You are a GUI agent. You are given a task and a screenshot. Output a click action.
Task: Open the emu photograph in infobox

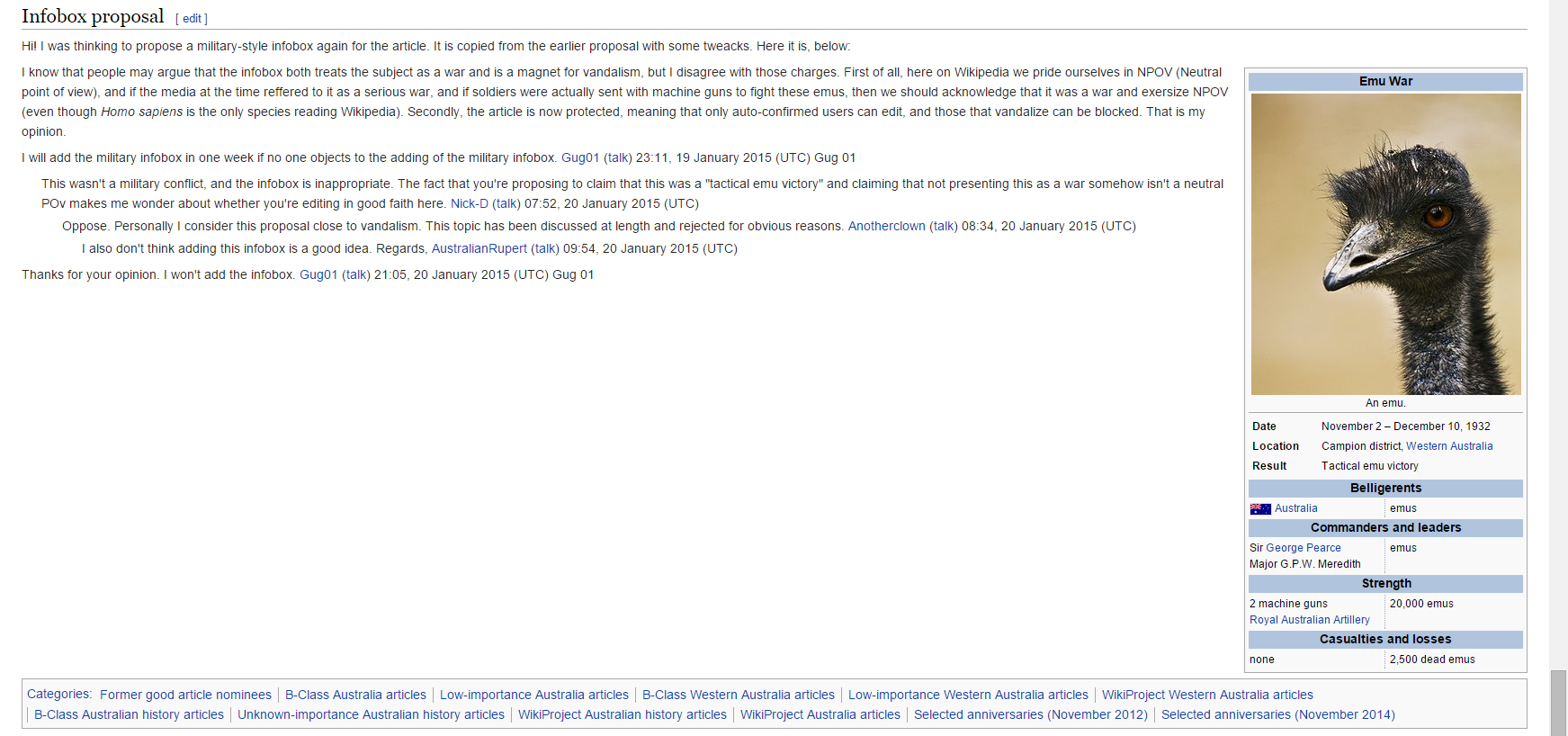(x=1385, y=244)
